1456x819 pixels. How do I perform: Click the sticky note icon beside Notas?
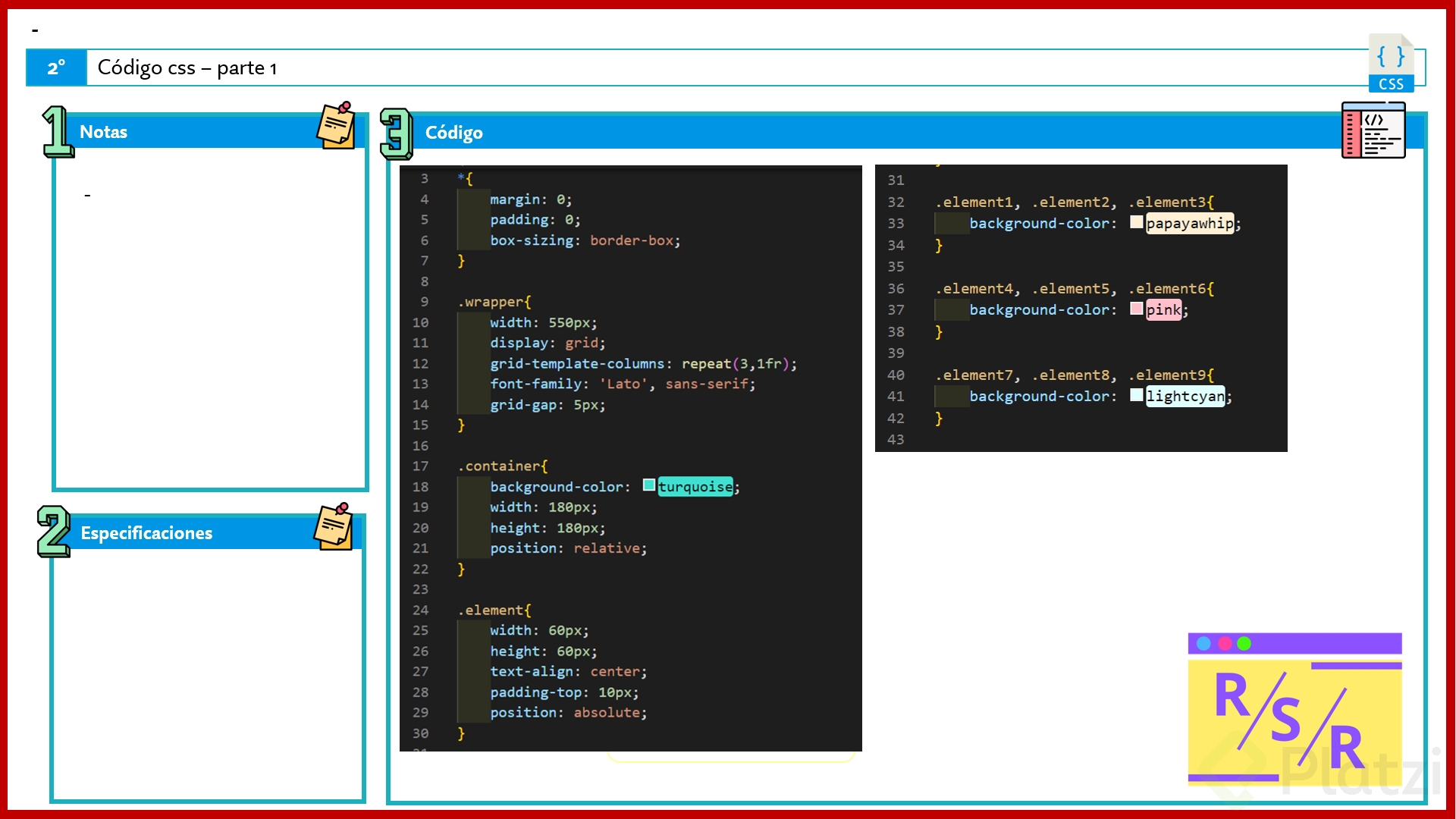click(336, 125)
